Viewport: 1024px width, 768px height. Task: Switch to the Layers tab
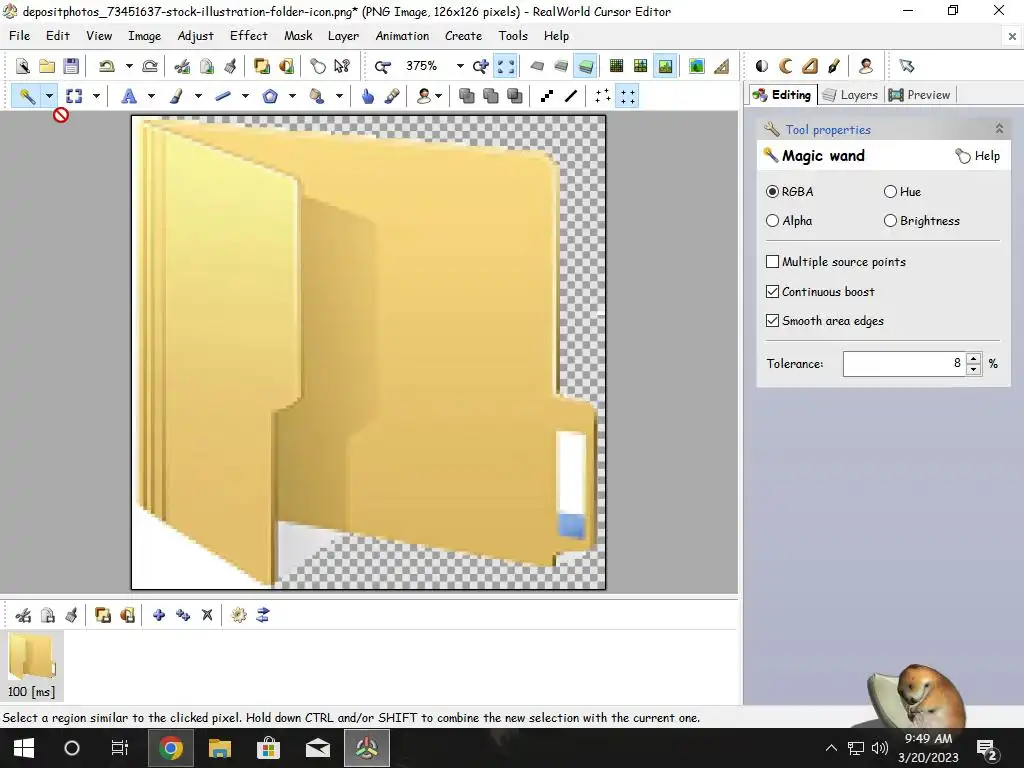[850, 95]
